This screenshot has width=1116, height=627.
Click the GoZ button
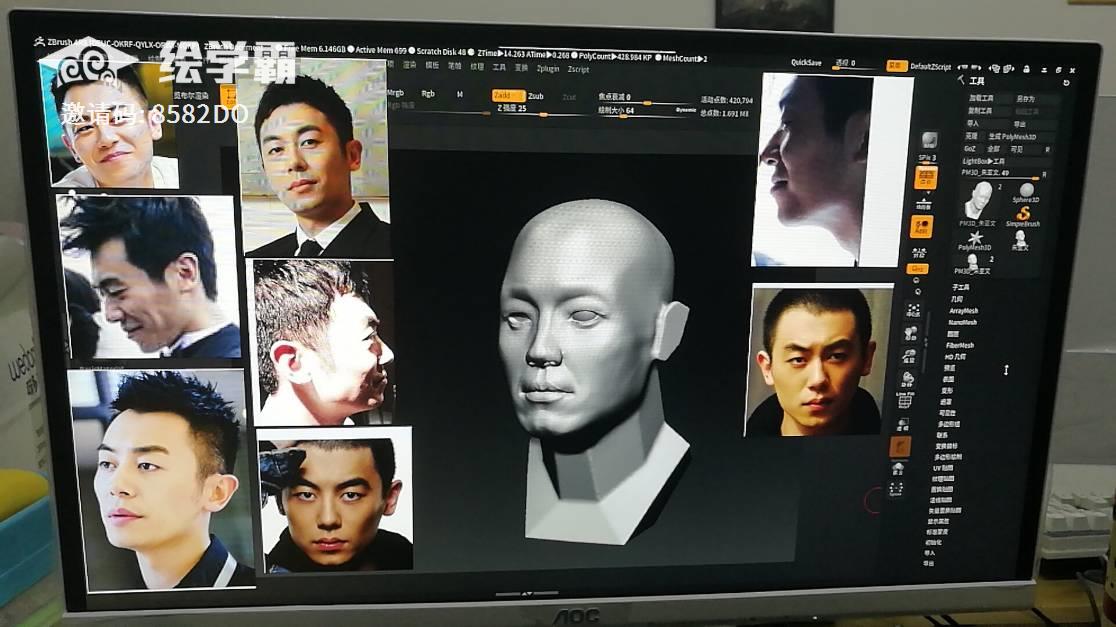tap(969, 149)
